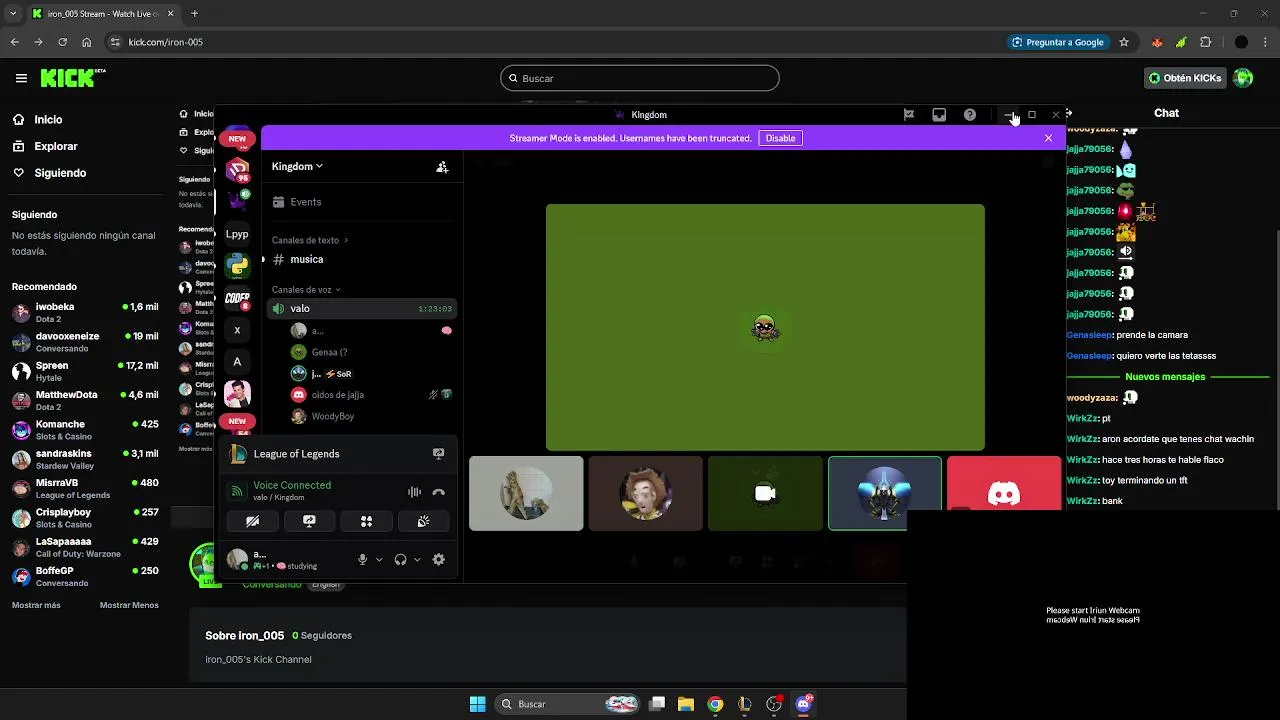The height and width of the screenshot is (720, 1280).
Task: Bookmark this page with star icon
Action: pos(1124,42)
